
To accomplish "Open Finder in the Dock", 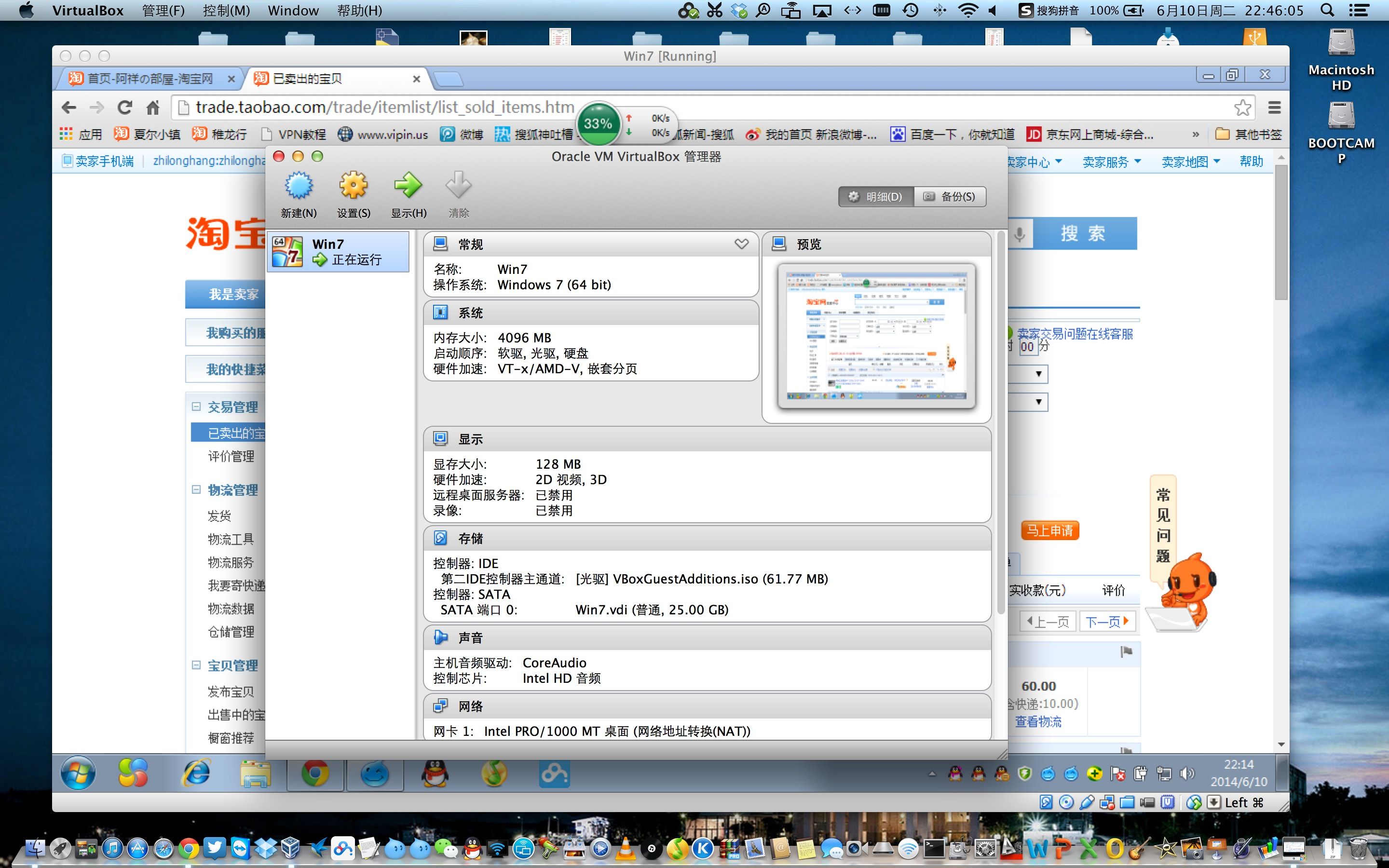I will tap(36, 848).
